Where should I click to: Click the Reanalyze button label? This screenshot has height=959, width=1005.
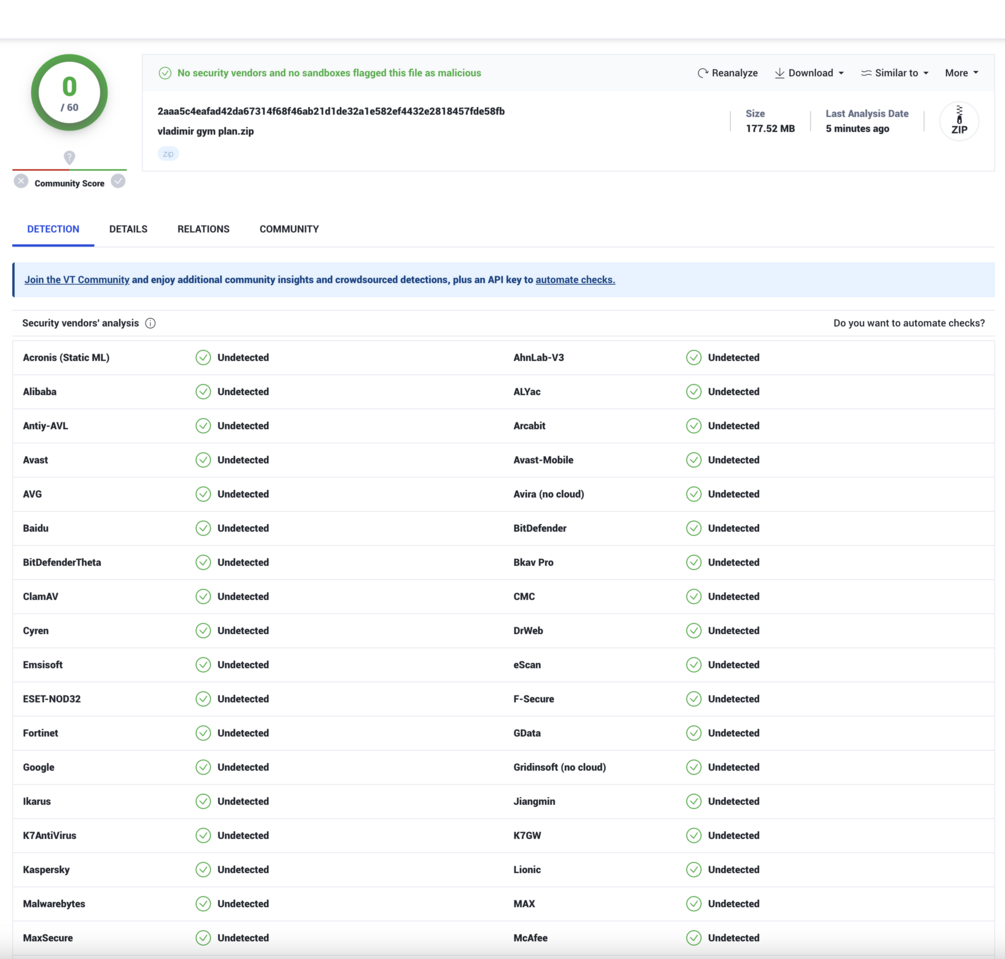(735, 73)
